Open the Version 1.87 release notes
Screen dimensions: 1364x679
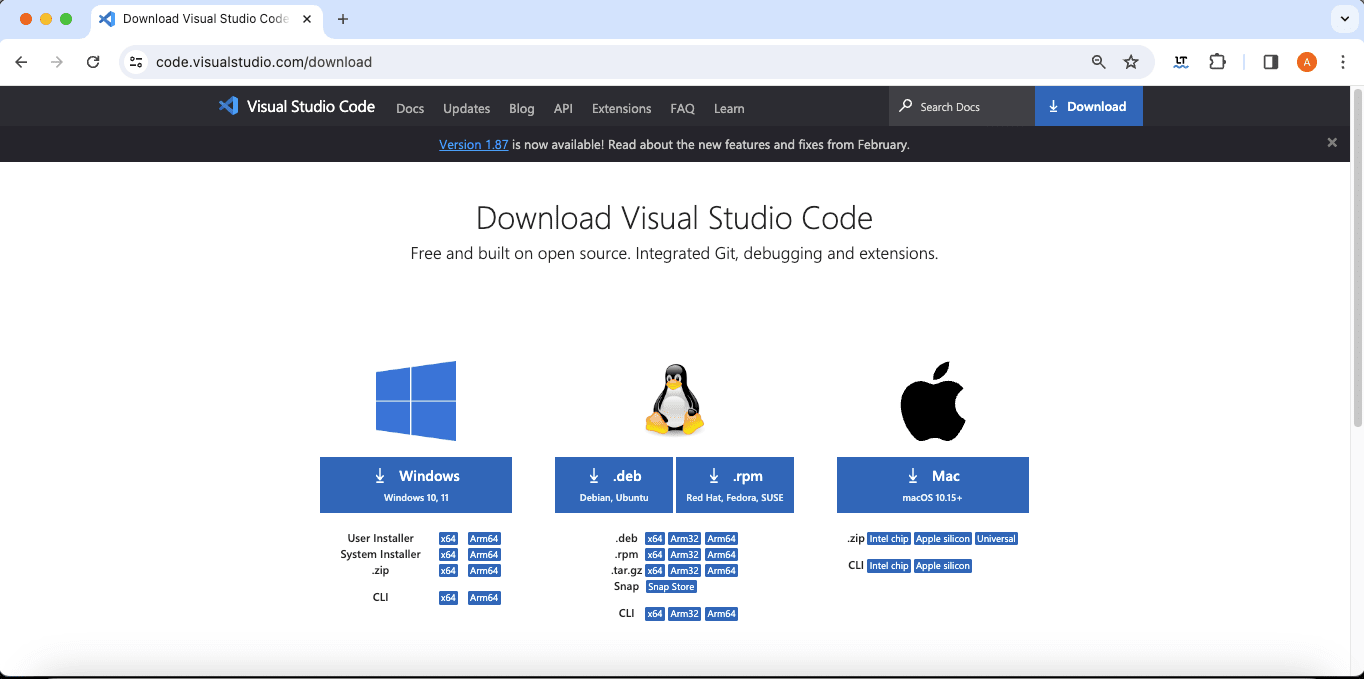473,144
